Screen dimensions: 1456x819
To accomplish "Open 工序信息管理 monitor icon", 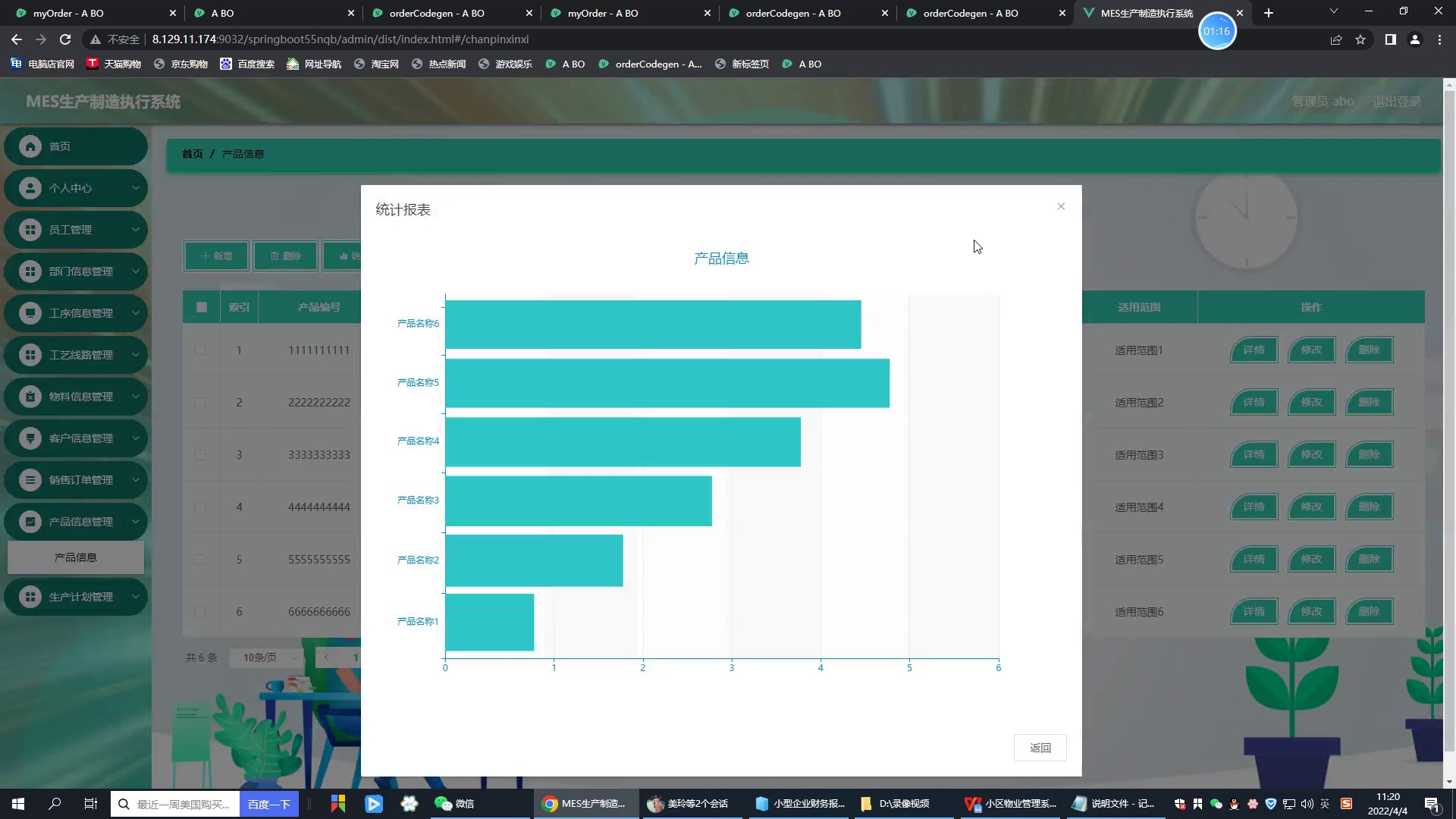I will pyautogui.click(x=30, y=312).
